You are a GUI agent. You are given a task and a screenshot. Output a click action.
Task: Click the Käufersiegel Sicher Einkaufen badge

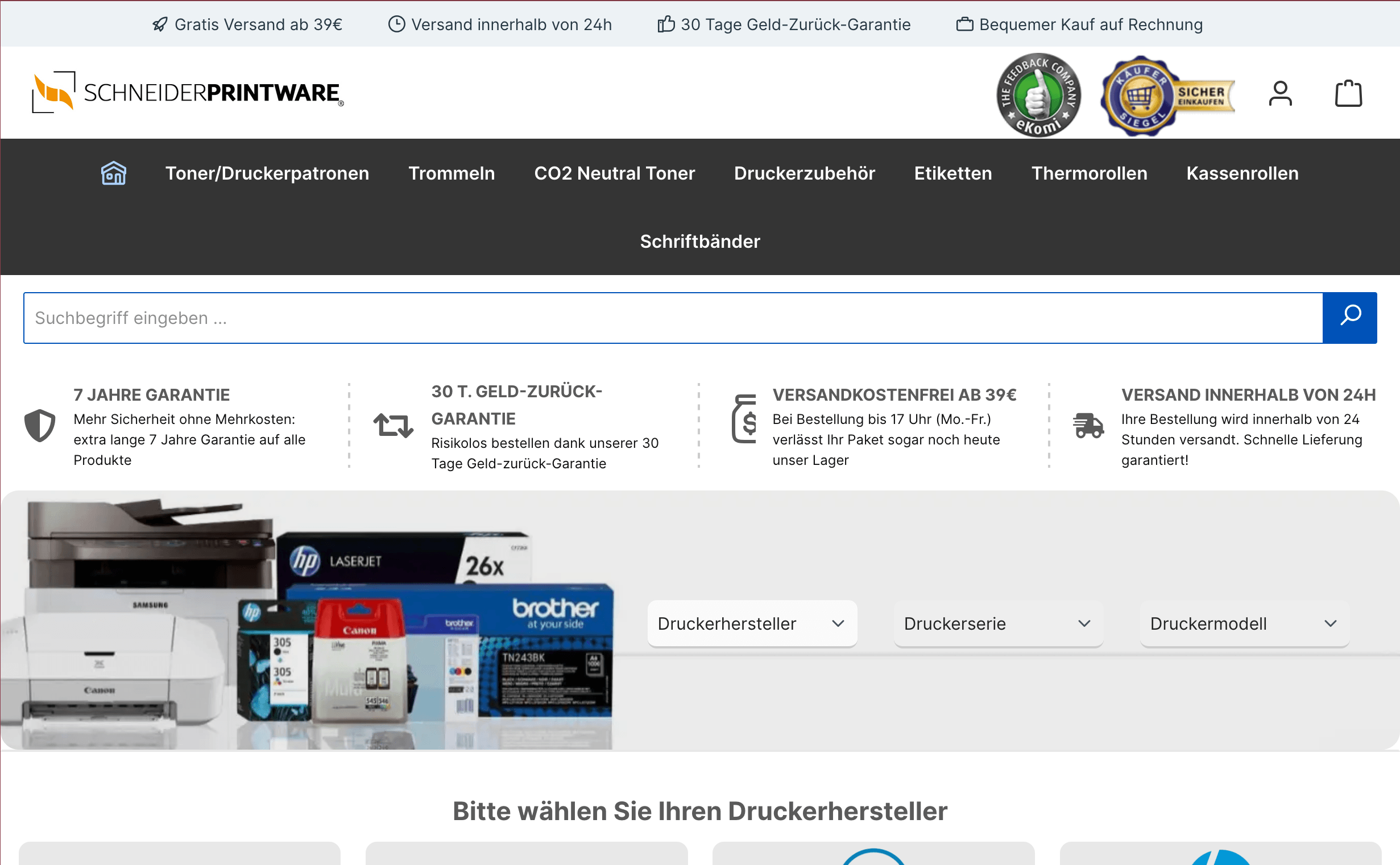coord(1167,95)
